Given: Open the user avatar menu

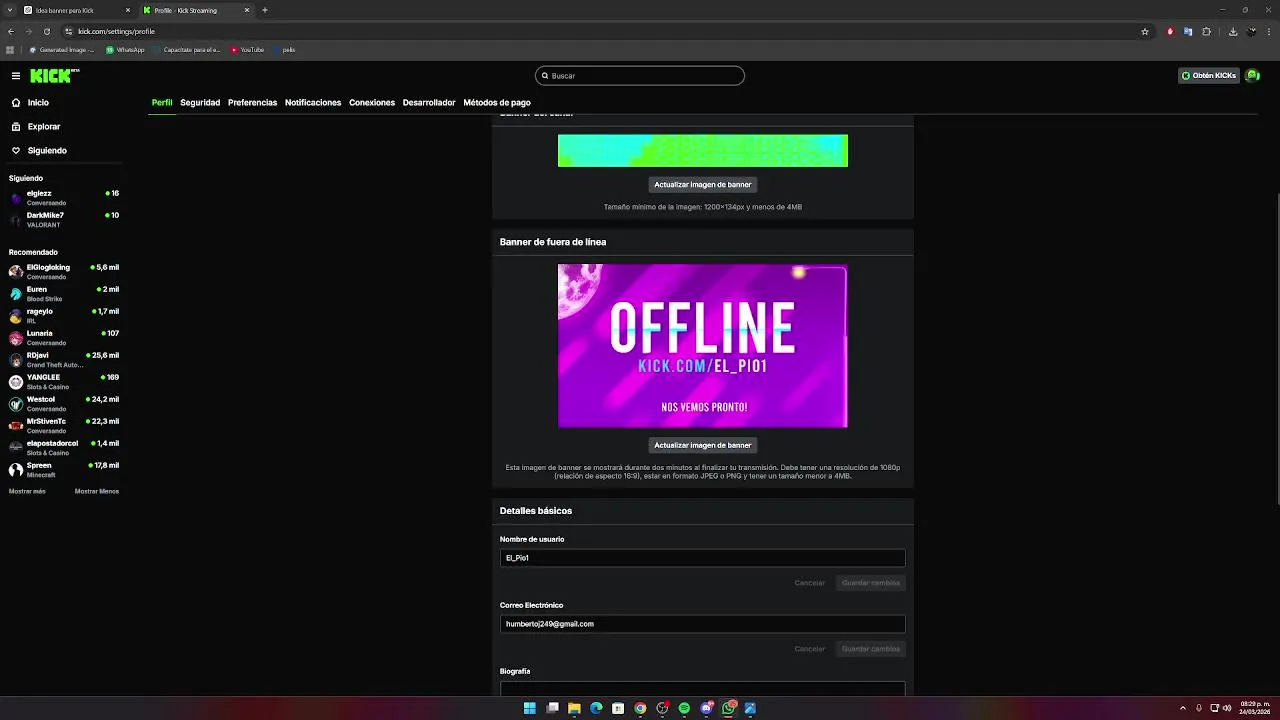Looking at the screenshot, I should pos(1252,76).
